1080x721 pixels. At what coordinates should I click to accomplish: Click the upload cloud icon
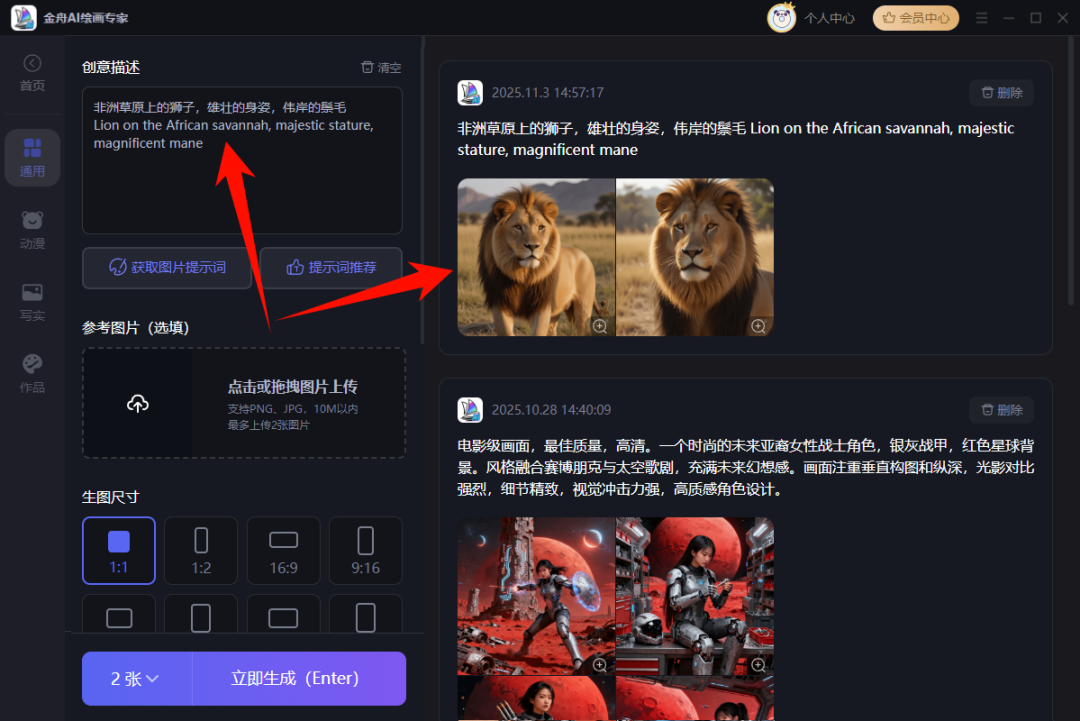coord(138,404)
